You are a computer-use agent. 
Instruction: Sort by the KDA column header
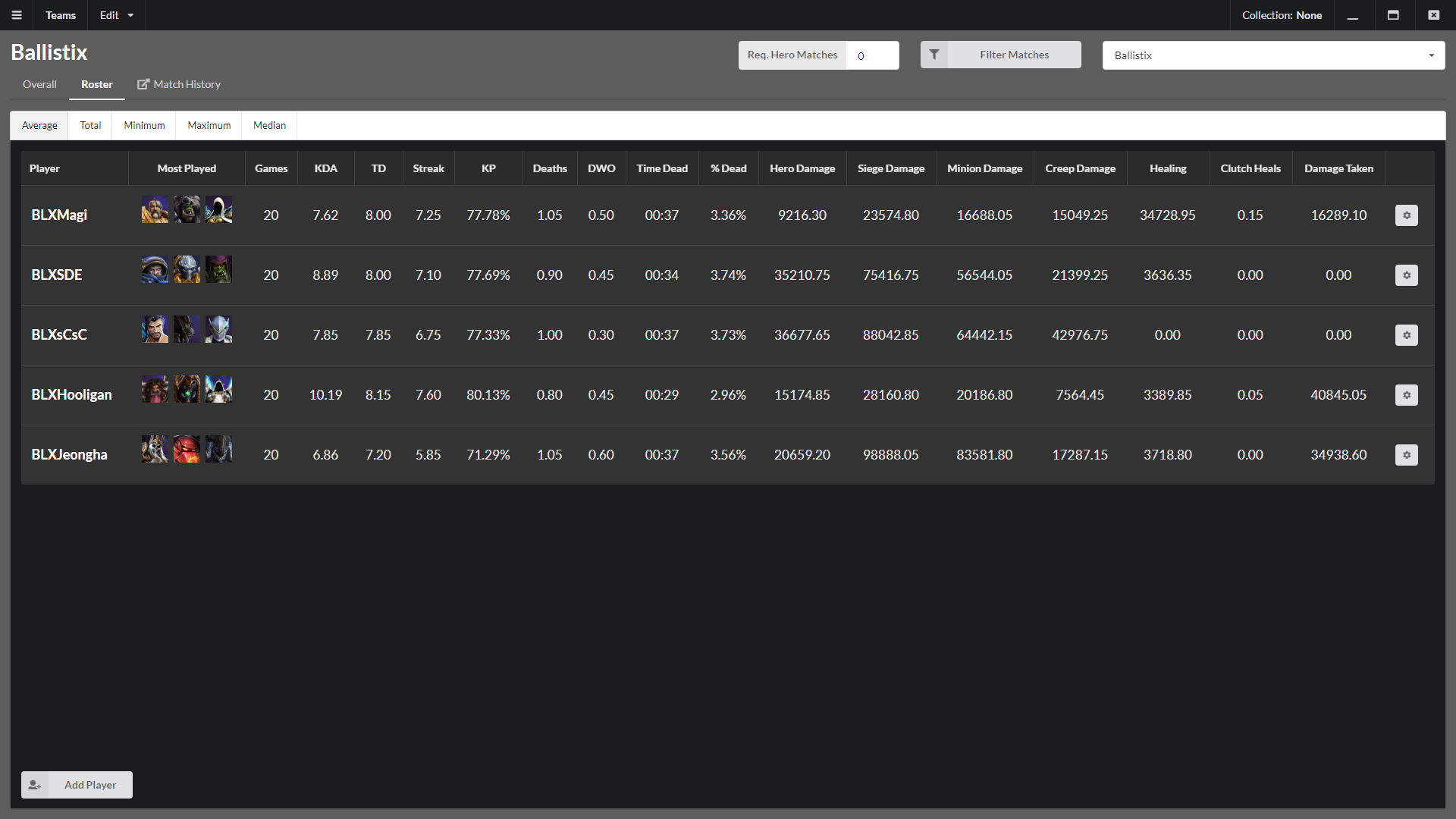tap(326, 168)
